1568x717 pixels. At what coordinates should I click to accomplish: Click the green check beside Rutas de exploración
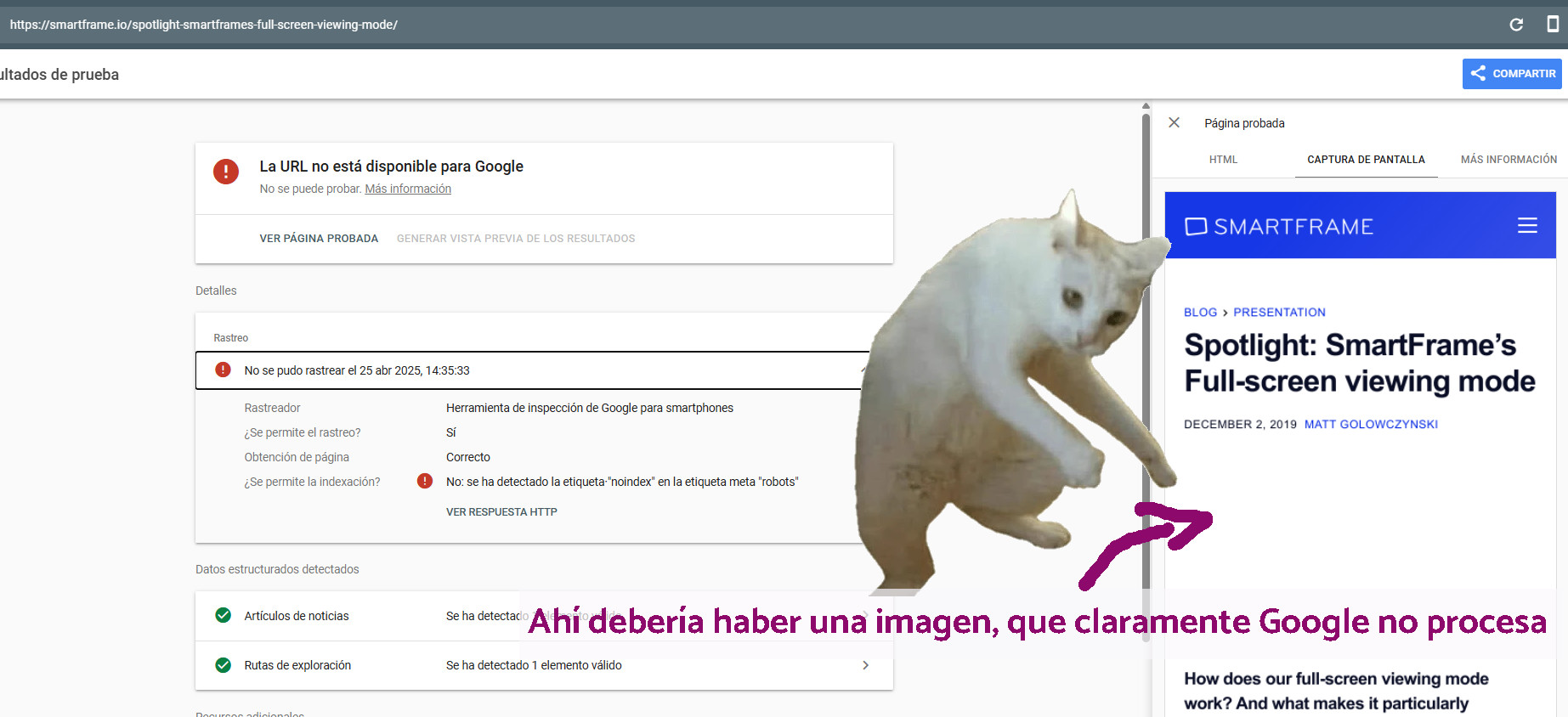(x=224, y=665)
